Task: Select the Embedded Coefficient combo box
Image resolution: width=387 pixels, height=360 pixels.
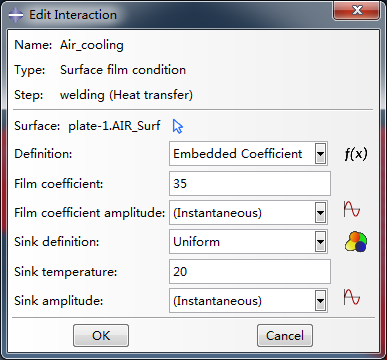Action: pos(248,154)
